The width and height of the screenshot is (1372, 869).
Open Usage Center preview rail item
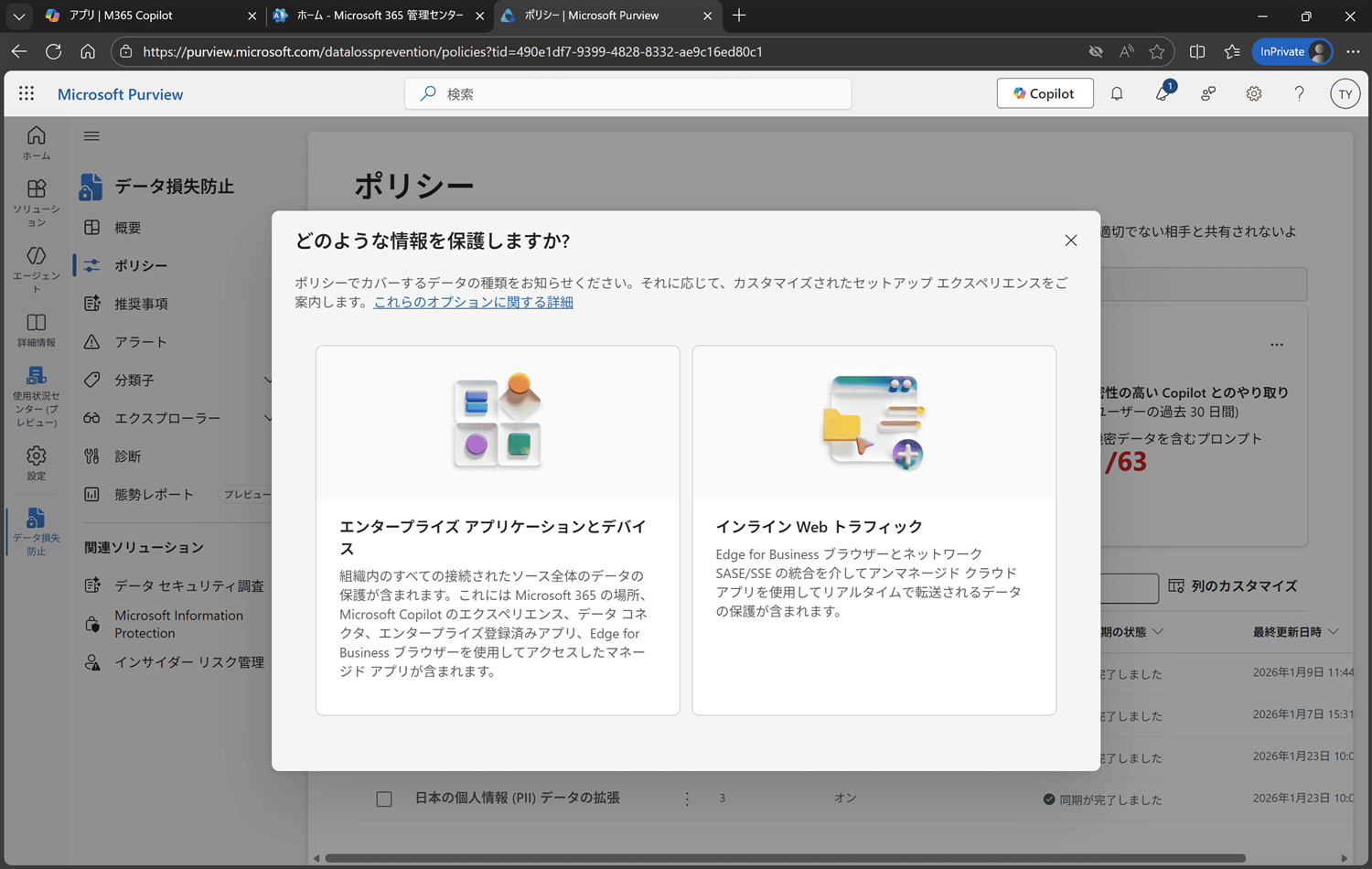pos(37,396)
